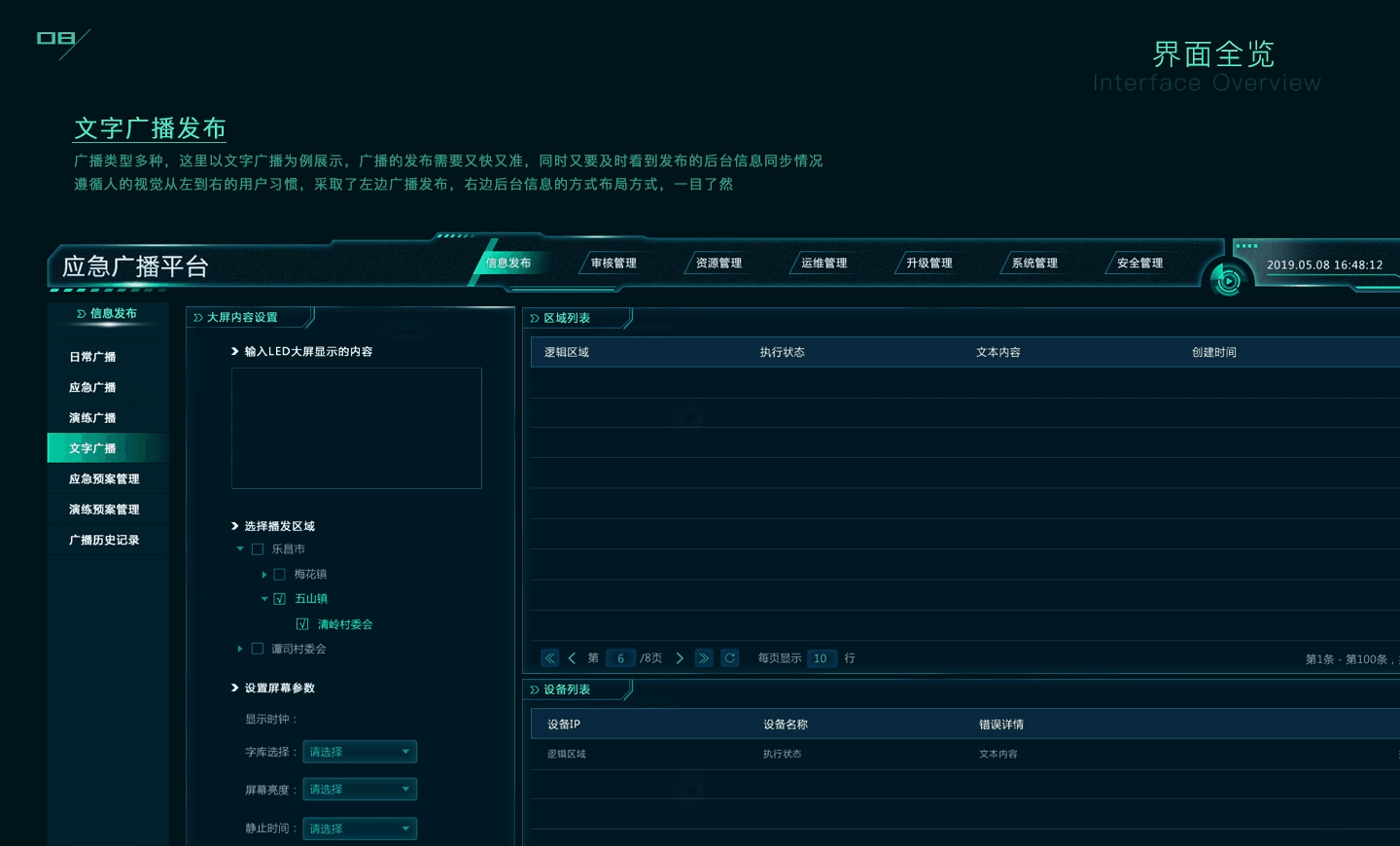Click the double-arrow icon beside 设备列表
The image size is (1400, 846).
[535, 689]
